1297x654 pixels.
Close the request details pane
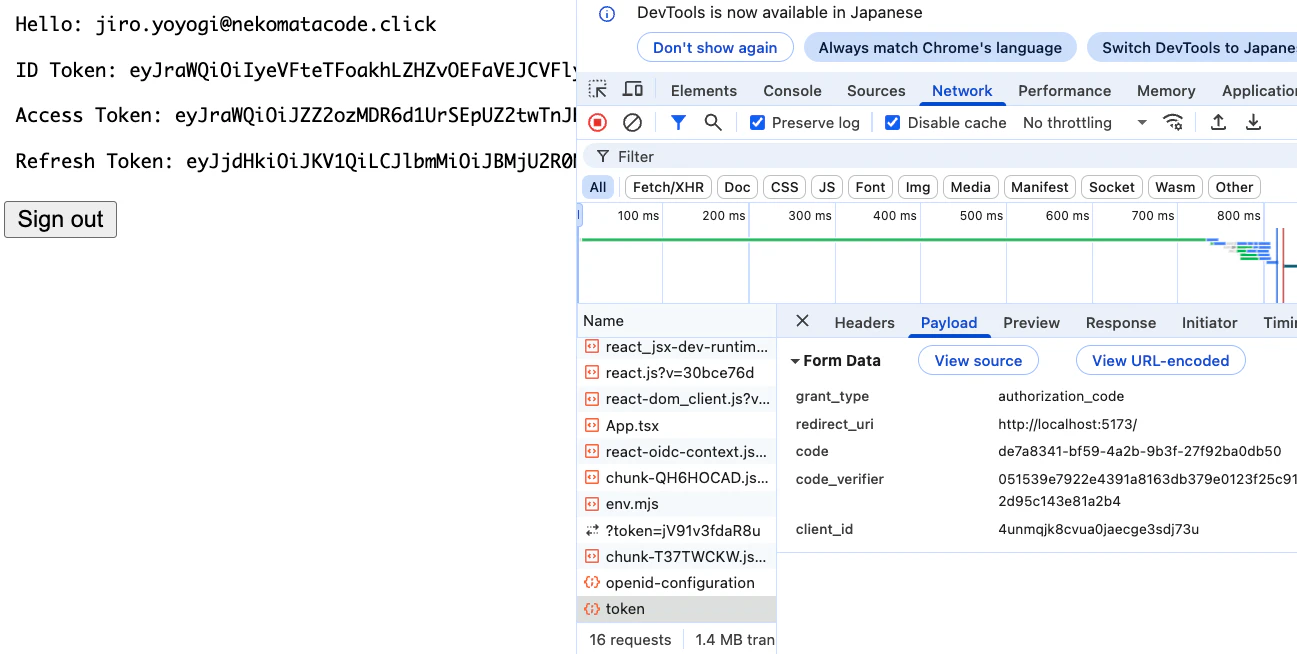[802, 321]
